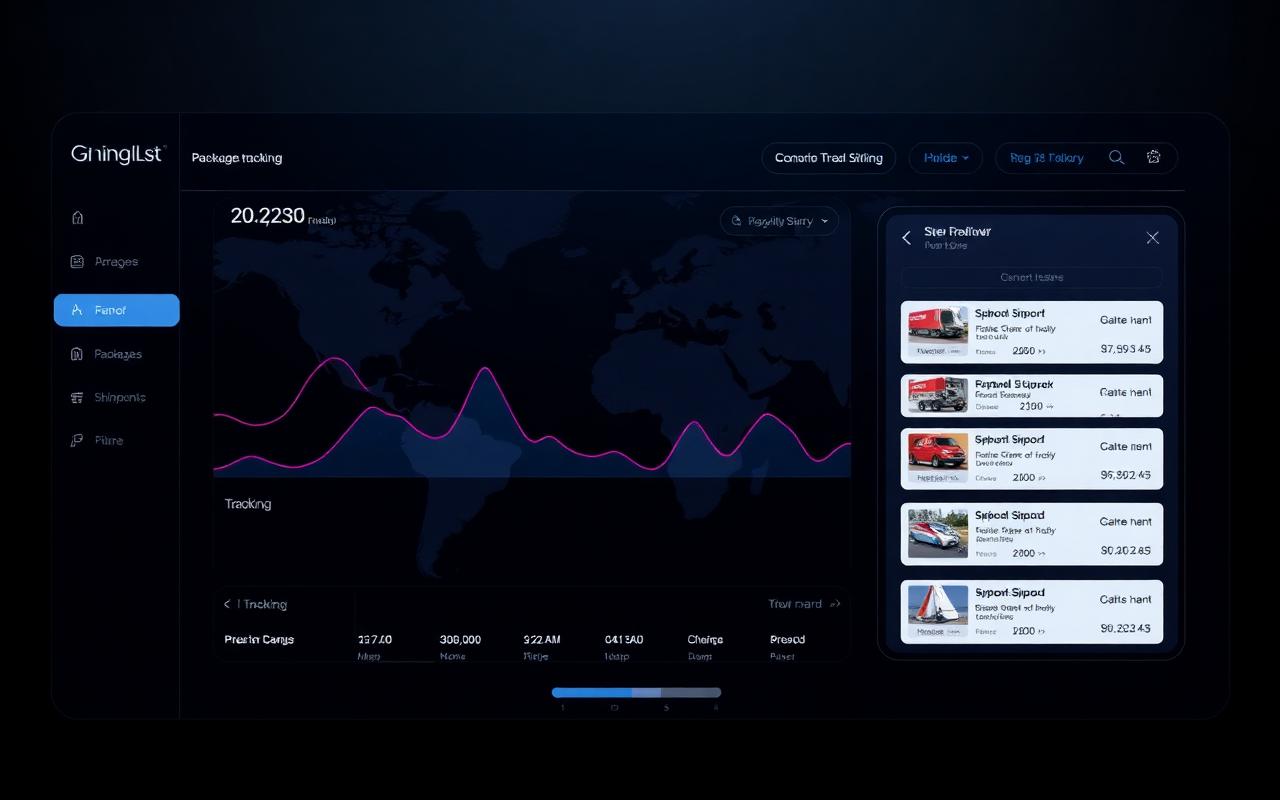The image size is (1280, 800).
Task: Select the first red truck card thumbnail
Action: click(938, 330)
